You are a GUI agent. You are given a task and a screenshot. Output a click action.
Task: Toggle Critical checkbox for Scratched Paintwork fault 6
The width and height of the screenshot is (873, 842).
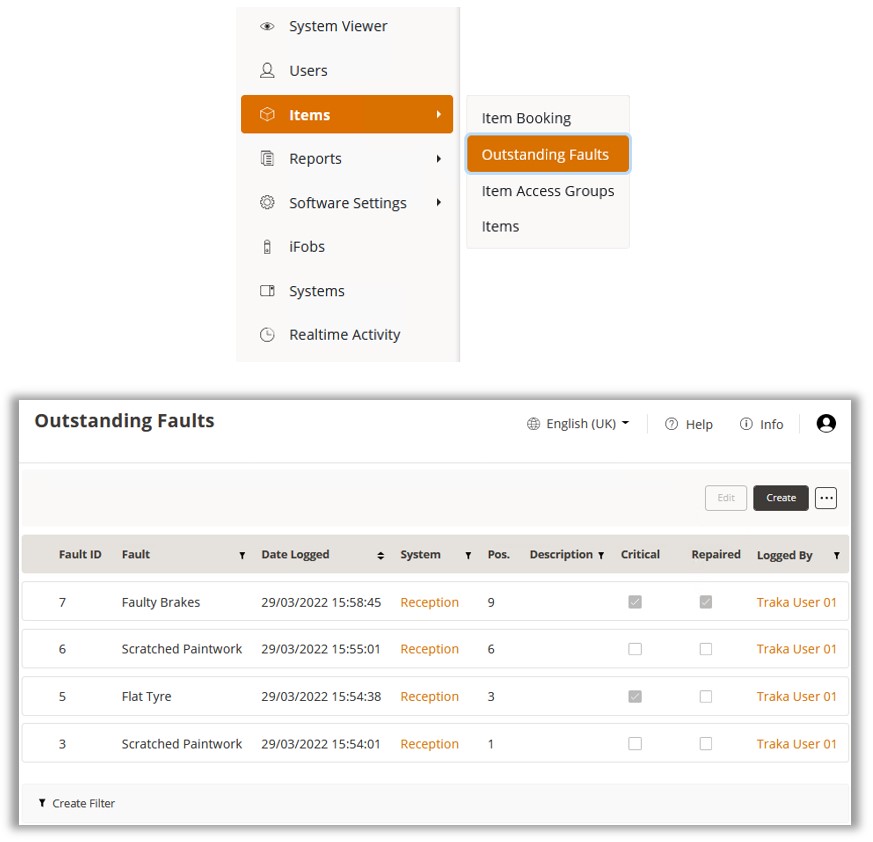pyautogui.click(x=635, y=649)
